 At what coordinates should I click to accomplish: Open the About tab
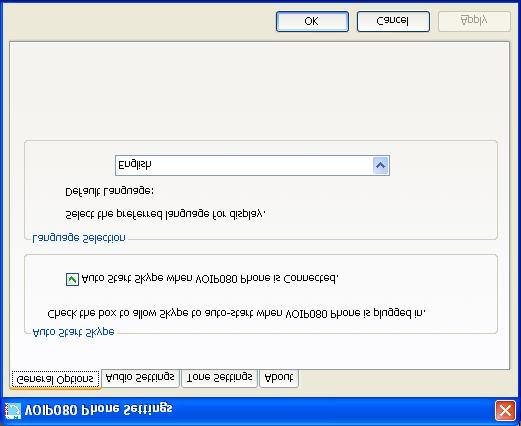[279, 378]
